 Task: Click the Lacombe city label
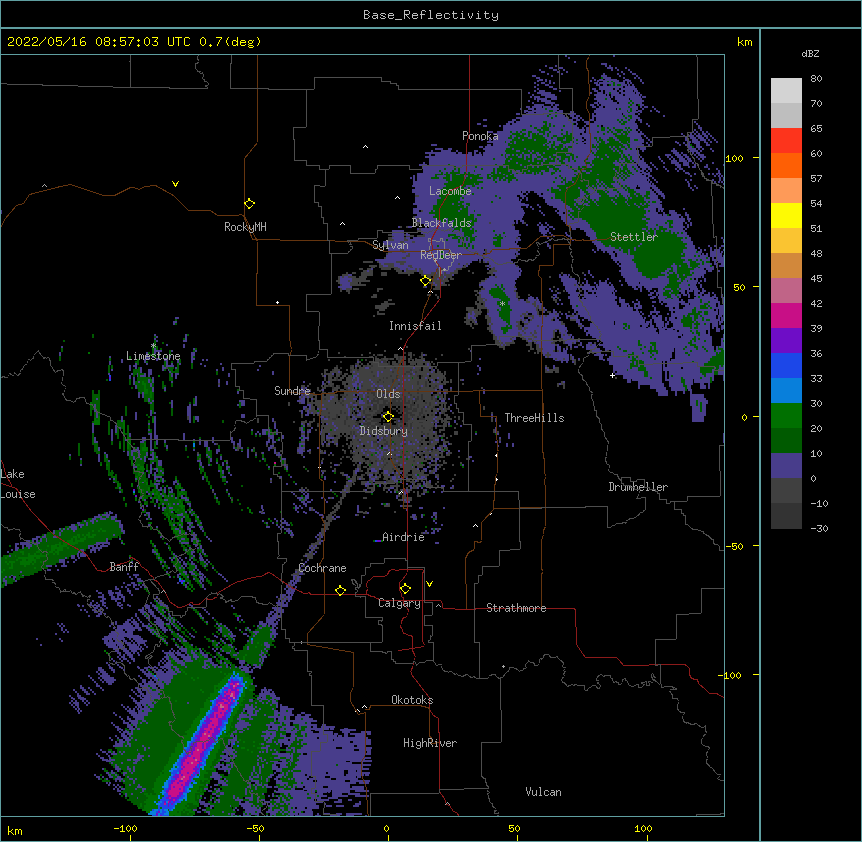(450, 191)
